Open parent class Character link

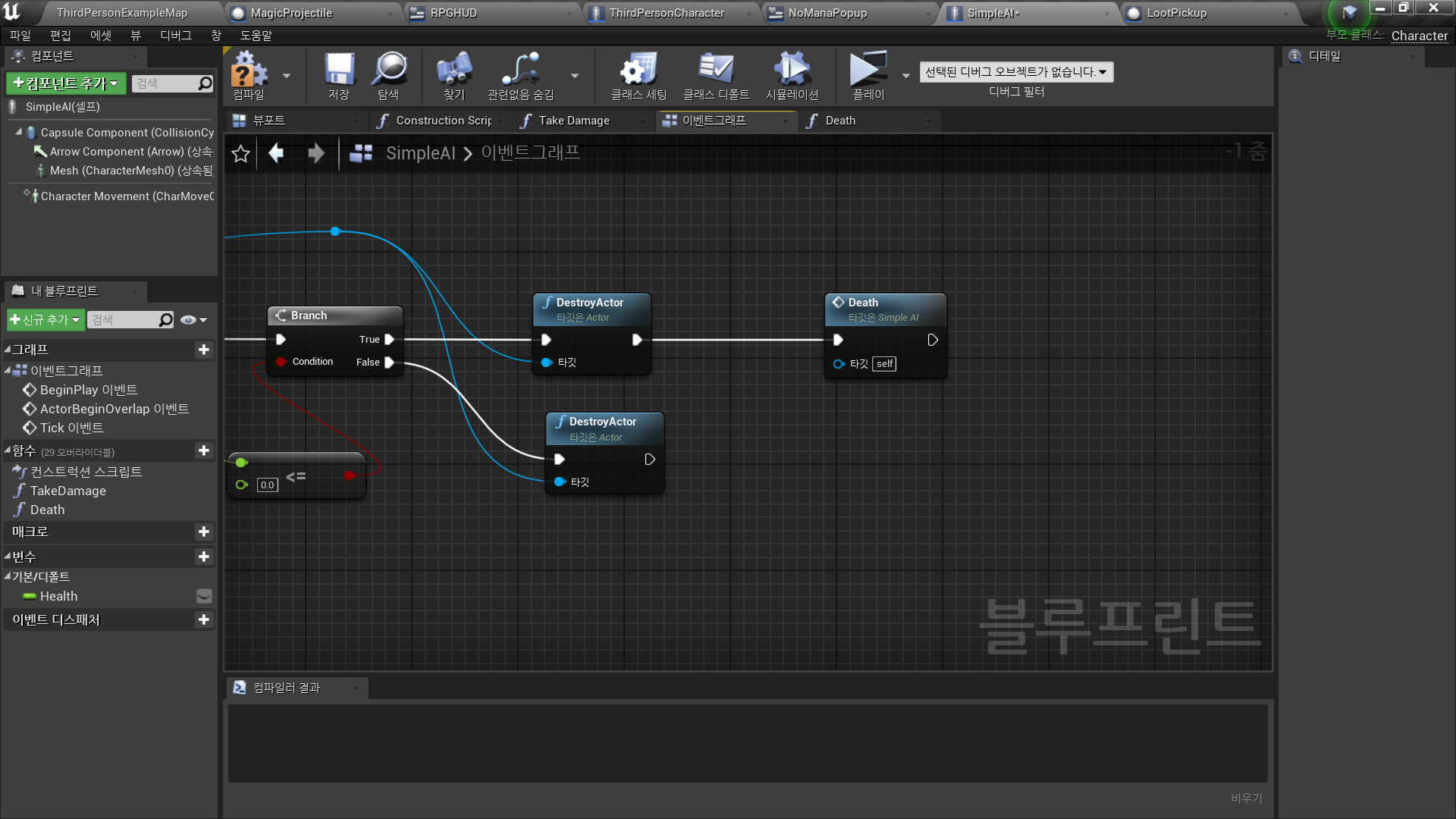tap(1419, 36)
